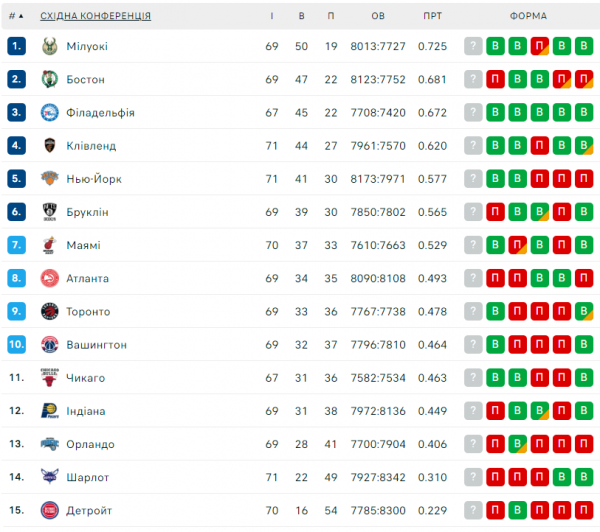The image size is (600, 532).
Task: Click the Toronto Raptors team logo
Action: point(50,311)
